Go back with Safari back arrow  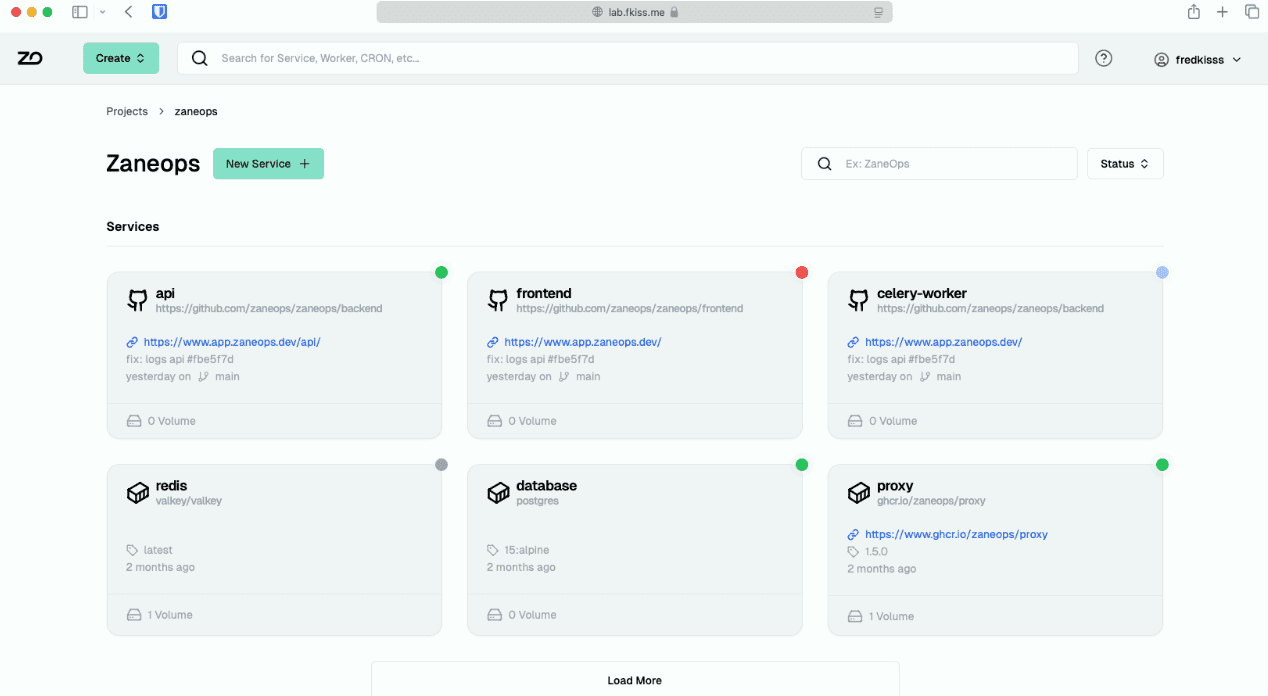pos(129,12)
